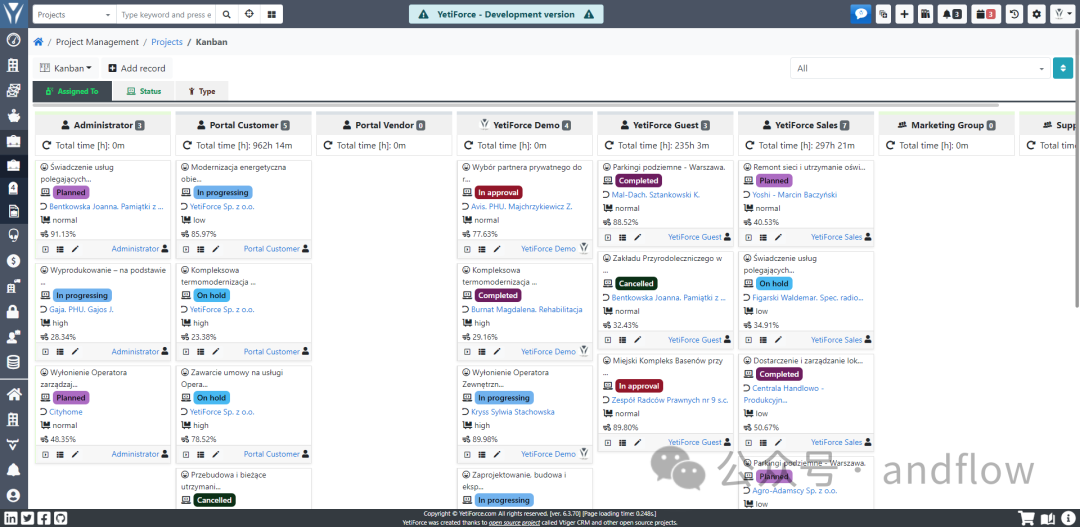The height and width of the screenshot is (527, 1080).
Task: Open the book documentation icon in footer
Action: point(1048,518)
